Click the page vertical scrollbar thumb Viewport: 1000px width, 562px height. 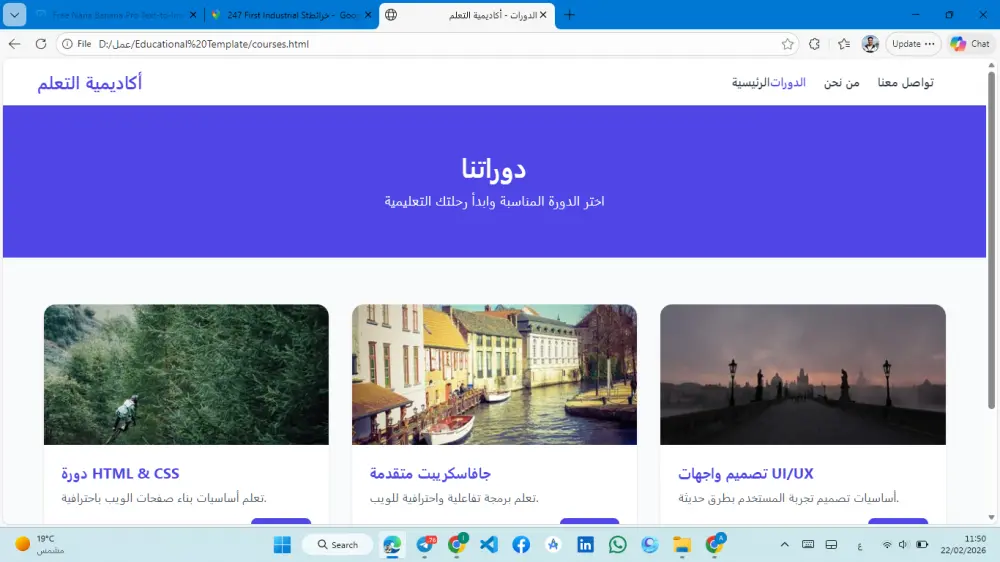coord(991,240)
